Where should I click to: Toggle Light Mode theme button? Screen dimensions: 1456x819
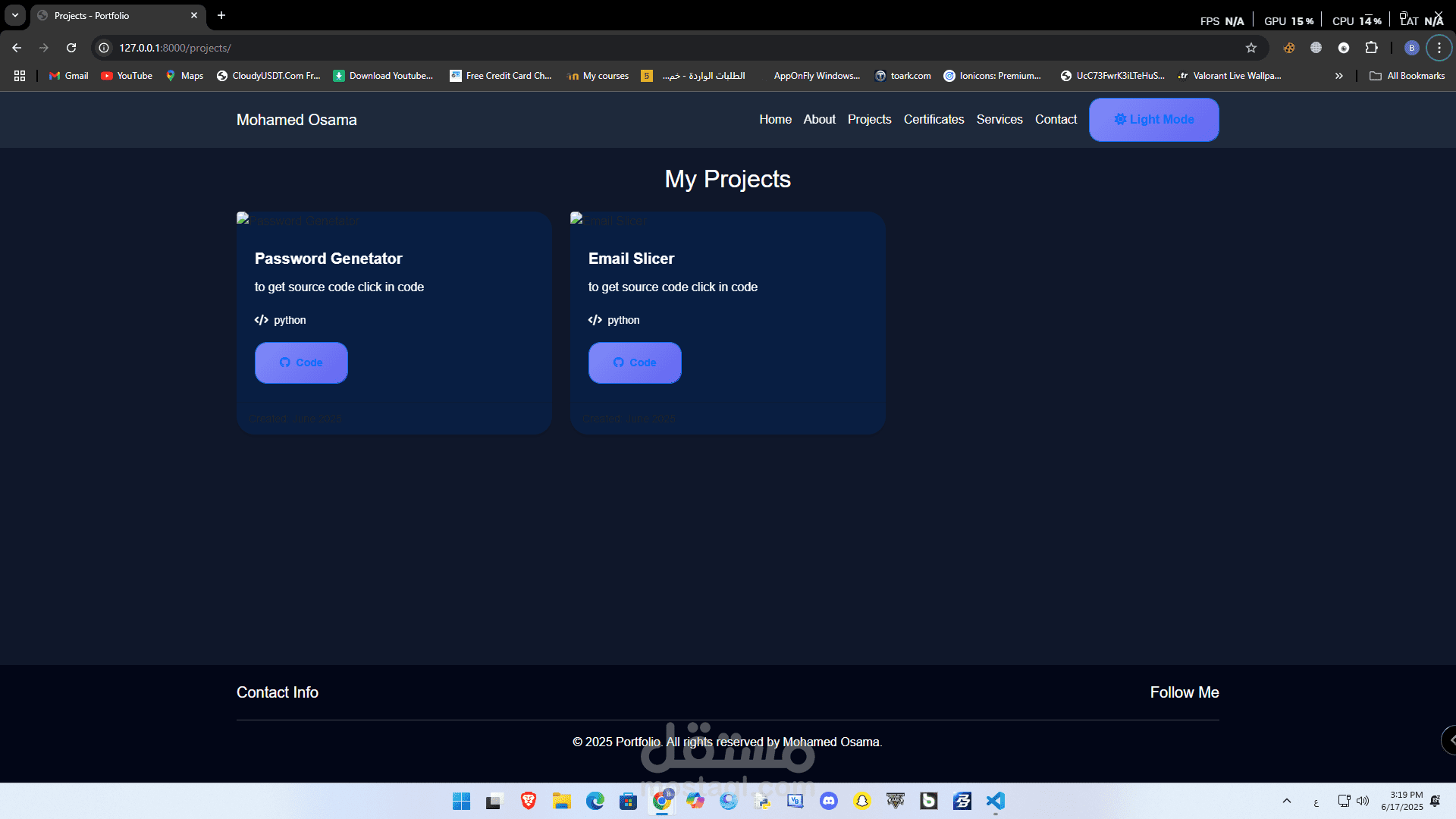coord(1153,120)
